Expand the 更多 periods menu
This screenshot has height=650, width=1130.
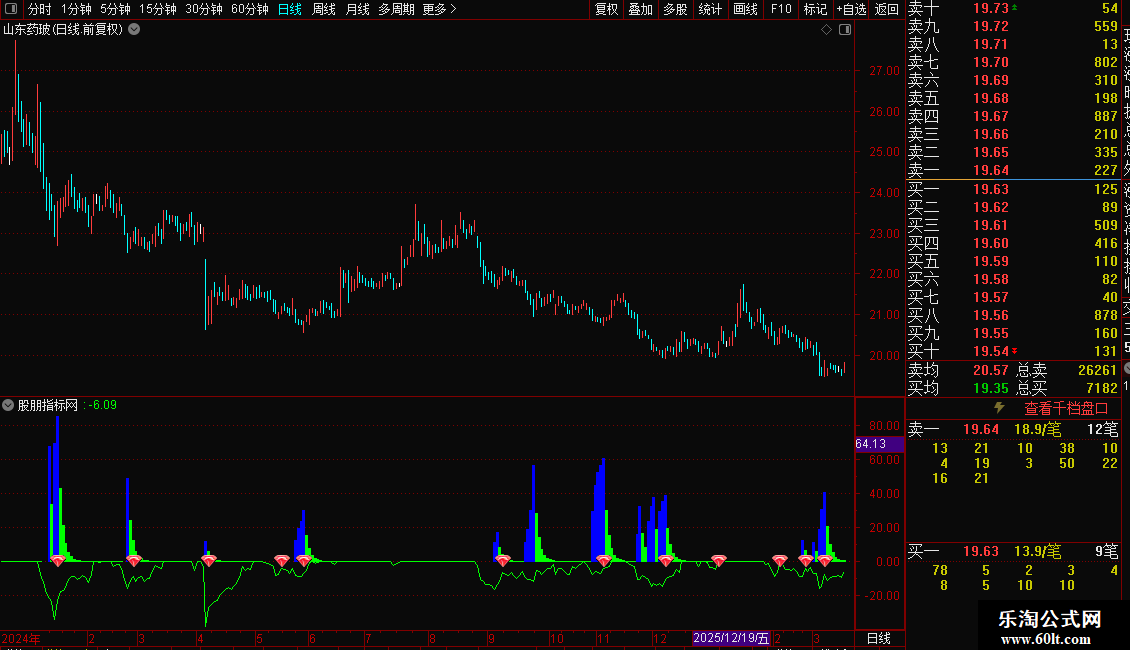coord(440,9)
